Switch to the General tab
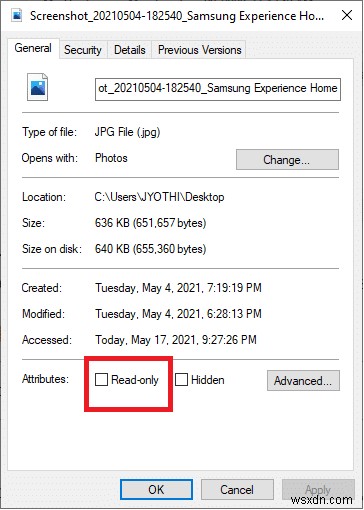 pyautogui.click(x=33, y=48)
